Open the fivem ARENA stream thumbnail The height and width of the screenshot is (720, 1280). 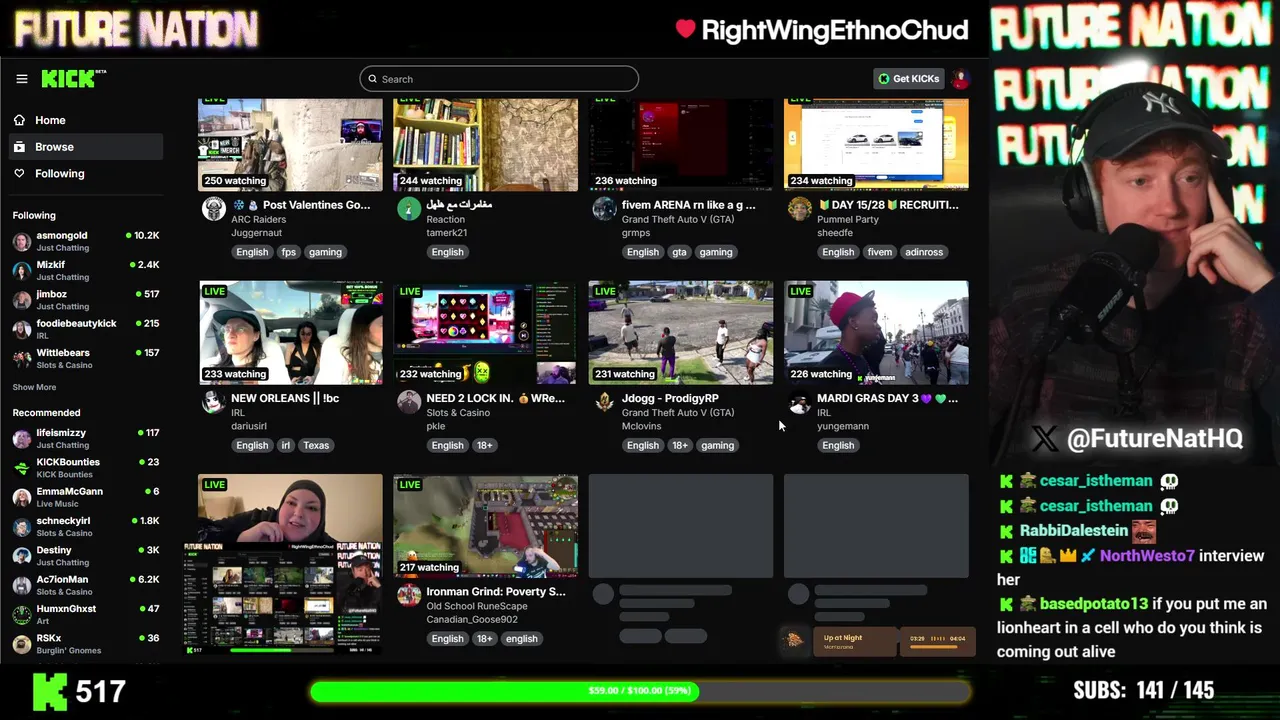pyautogui.click(x=681, y=144)
